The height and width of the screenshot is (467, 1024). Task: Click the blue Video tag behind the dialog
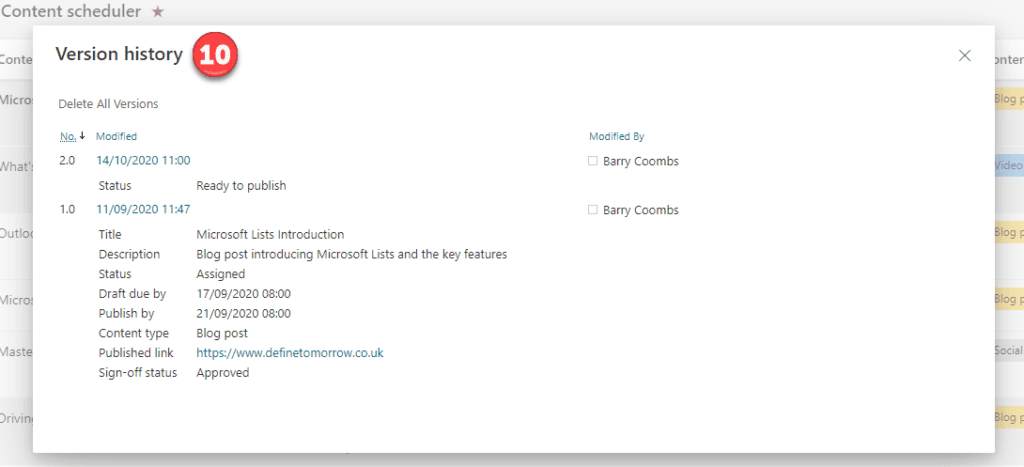(1008, 165)
